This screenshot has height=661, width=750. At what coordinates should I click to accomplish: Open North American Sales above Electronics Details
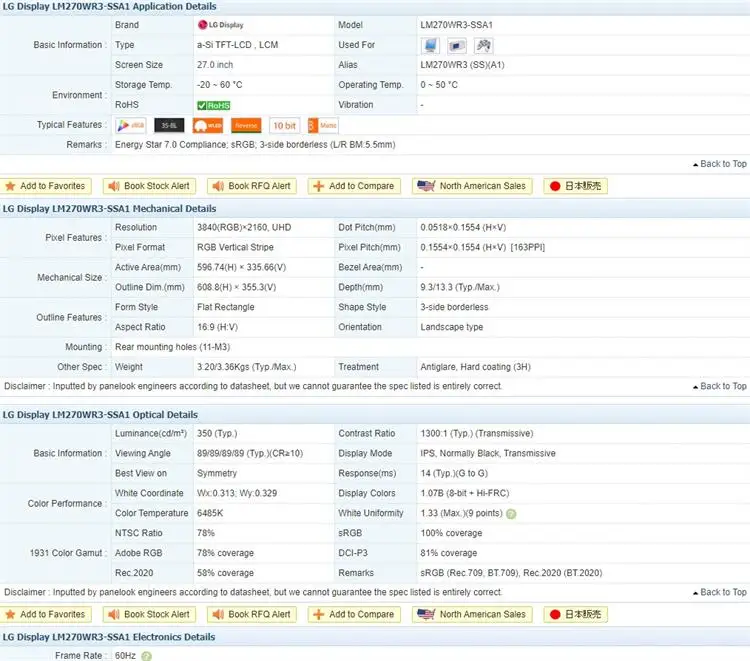click(x=473, y=614)
